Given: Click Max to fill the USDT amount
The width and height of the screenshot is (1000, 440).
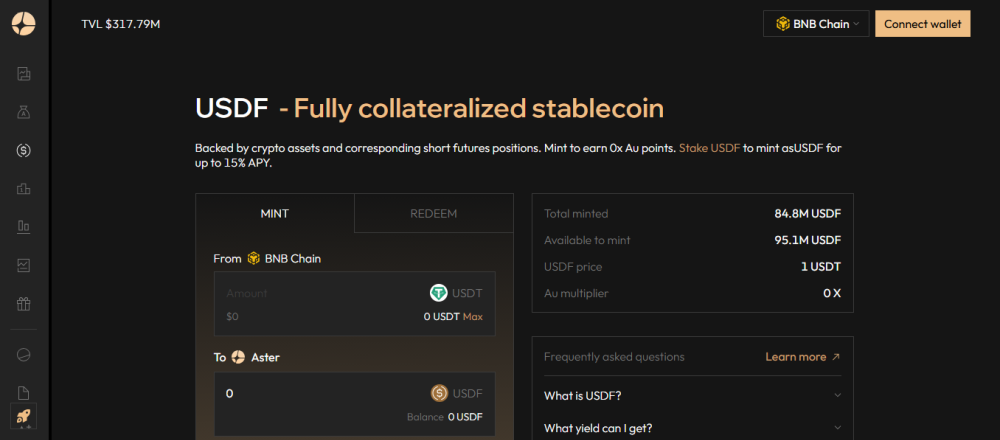Looking at the screenshot, I should pos(473,316).
